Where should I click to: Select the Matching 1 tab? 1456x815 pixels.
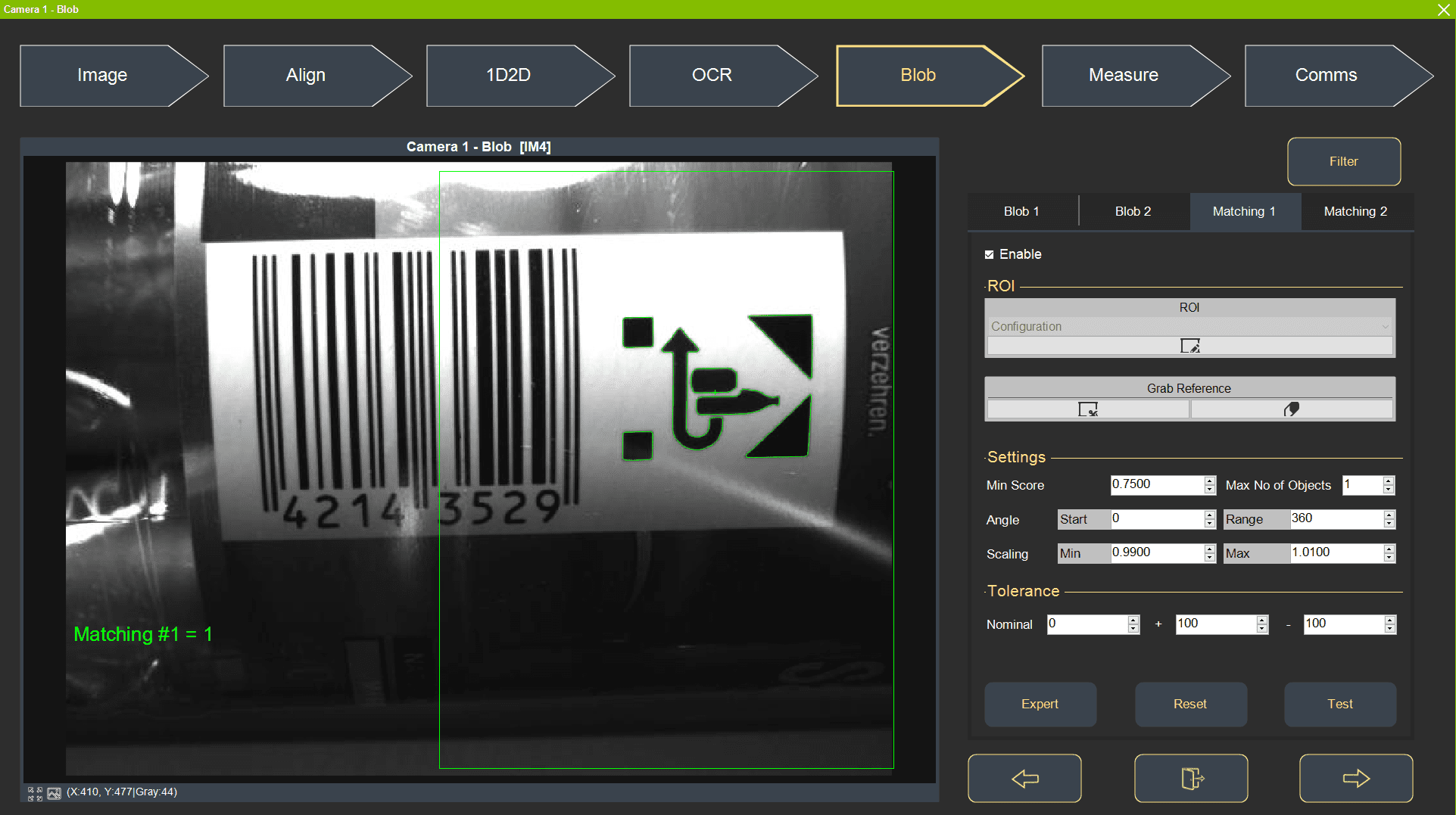[x=1244, y=212]
